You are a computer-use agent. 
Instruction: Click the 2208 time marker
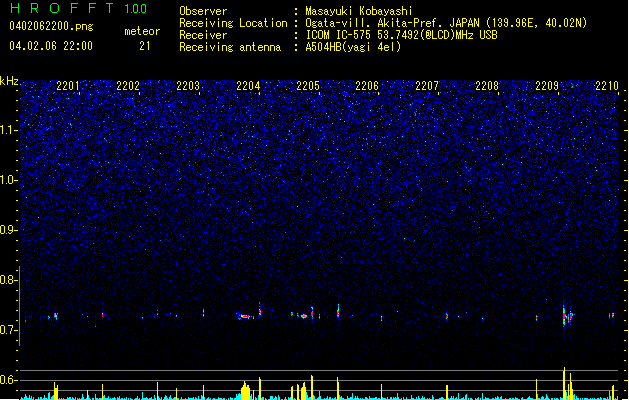pos(487,85)
